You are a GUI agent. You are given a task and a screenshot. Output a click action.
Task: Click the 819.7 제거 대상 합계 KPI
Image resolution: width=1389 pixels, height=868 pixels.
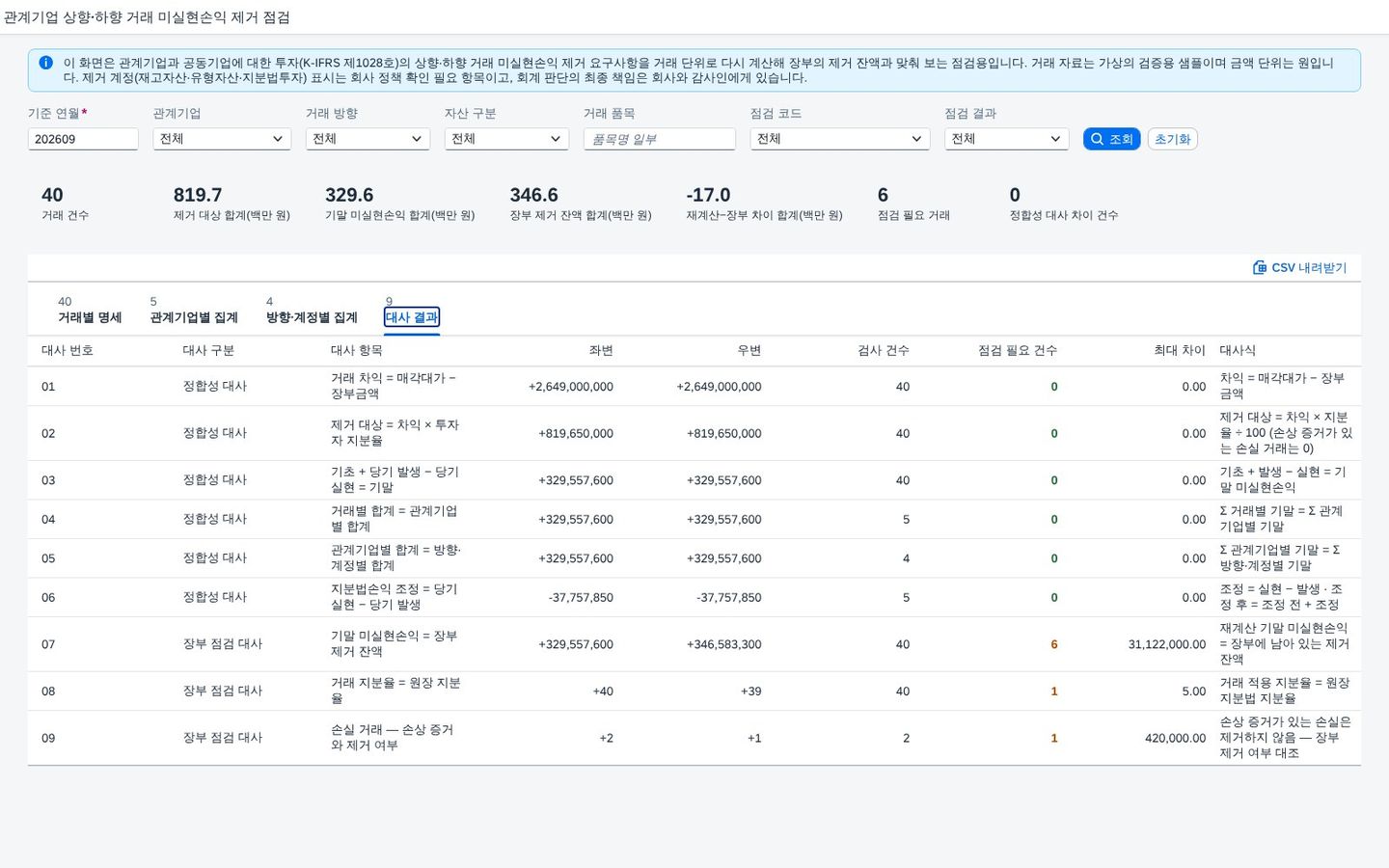tap(231, 203)
